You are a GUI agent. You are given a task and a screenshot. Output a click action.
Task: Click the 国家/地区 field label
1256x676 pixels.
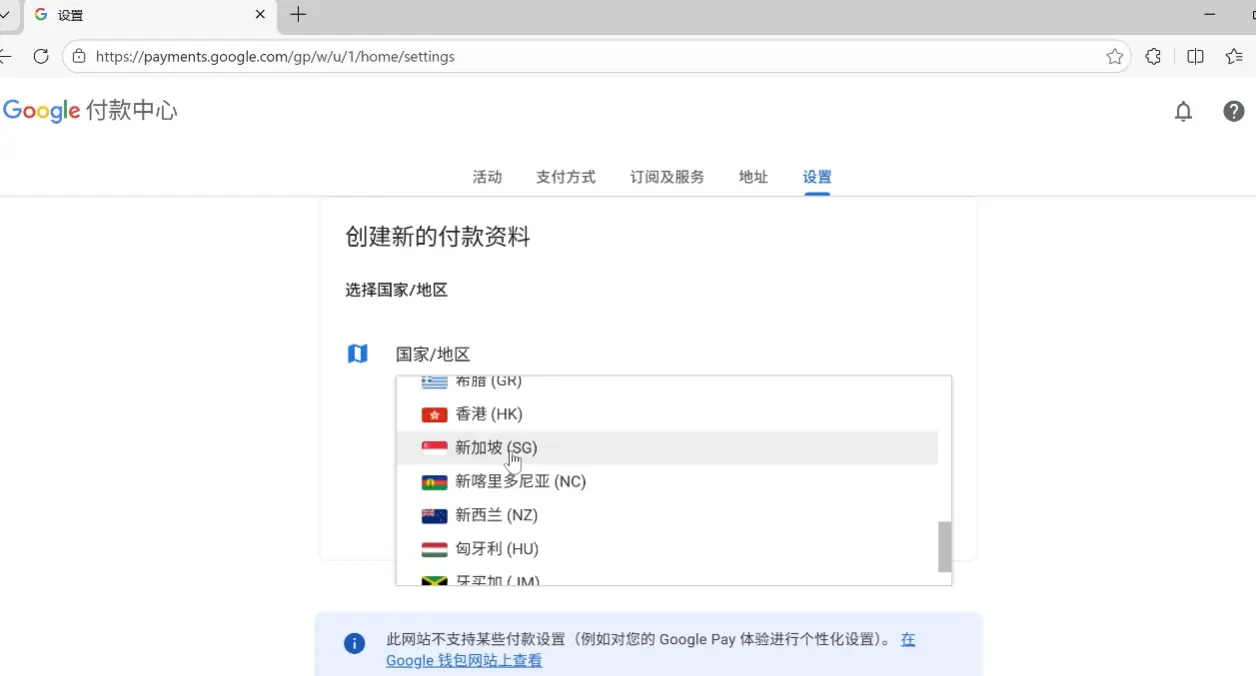point(433,354)
